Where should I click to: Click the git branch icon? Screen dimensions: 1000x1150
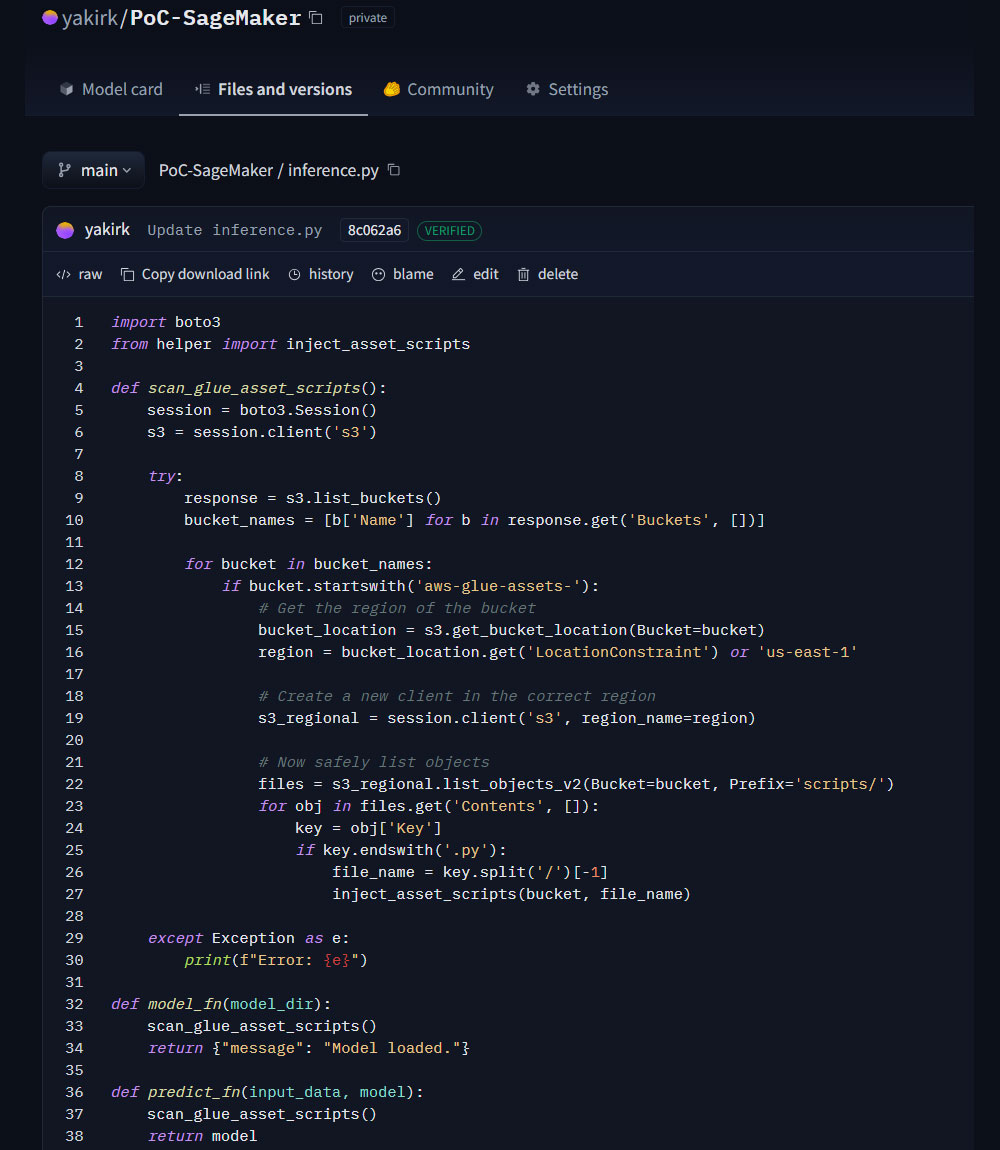pyautogui.click(x=65, y=170)
